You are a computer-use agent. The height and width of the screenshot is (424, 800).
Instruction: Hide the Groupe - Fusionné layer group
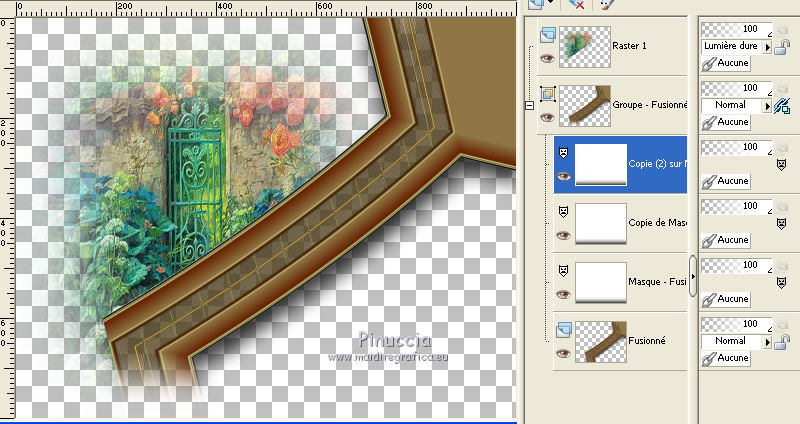coord(547,117)
